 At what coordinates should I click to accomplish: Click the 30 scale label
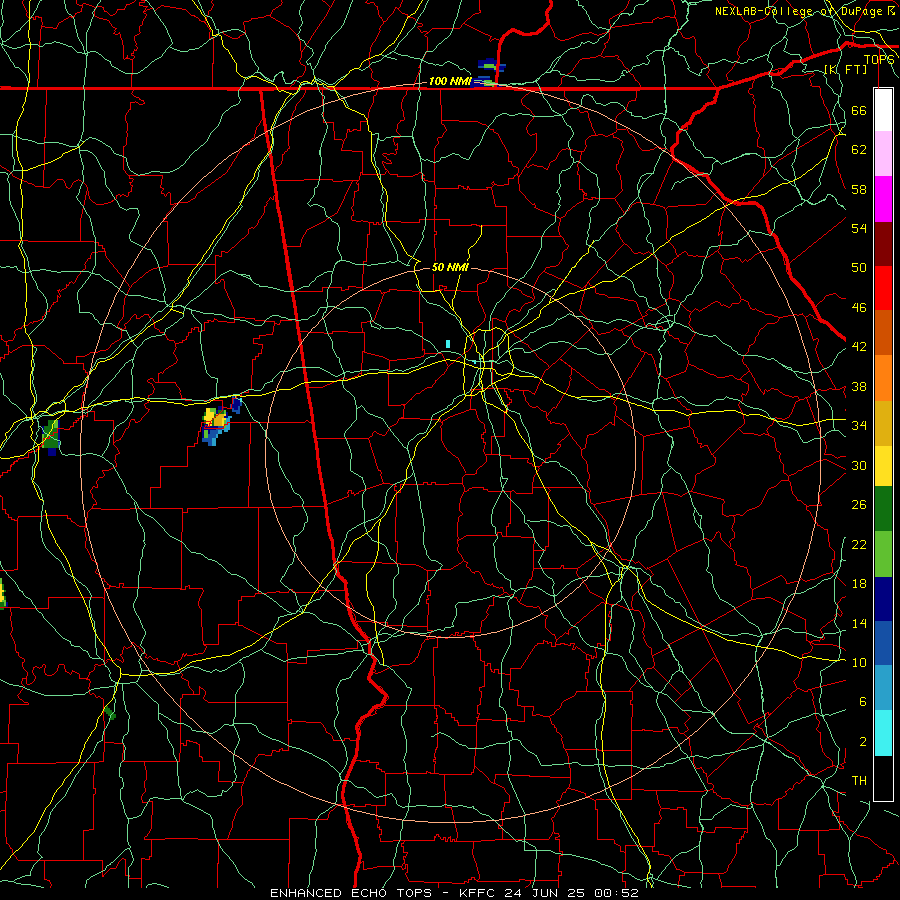pyautogui.click(x=859, y=465)
